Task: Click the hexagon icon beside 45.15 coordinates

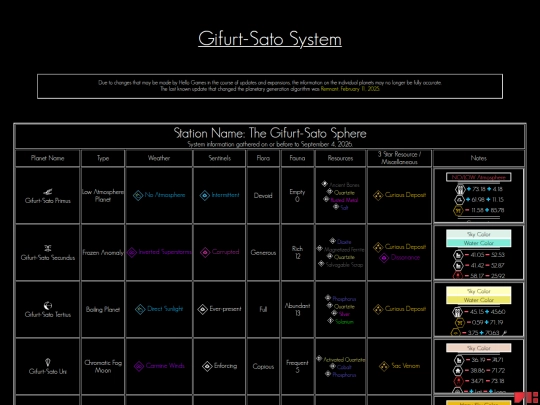Action: [458, 312]
